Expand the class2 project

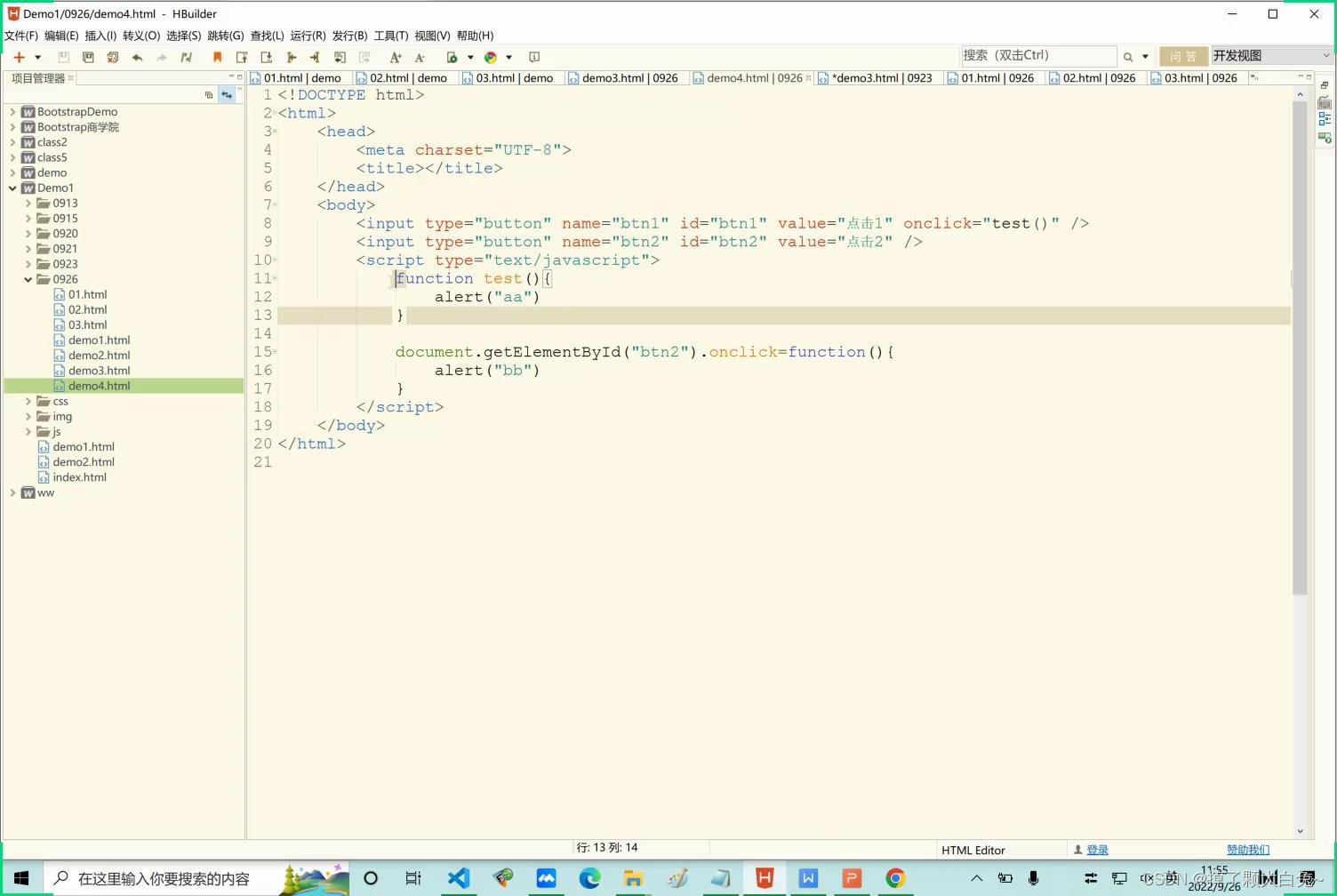[x=12, y=142]
